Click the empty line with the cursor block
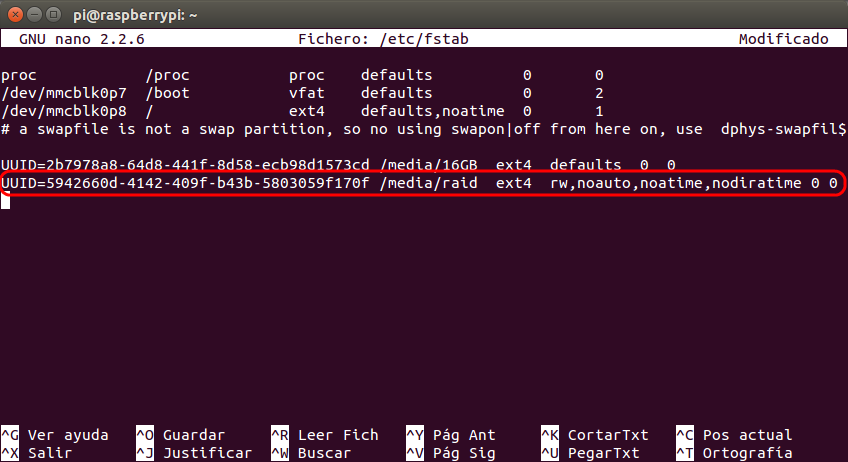This screenshot has width=848, height=462. tap(424, 201)
